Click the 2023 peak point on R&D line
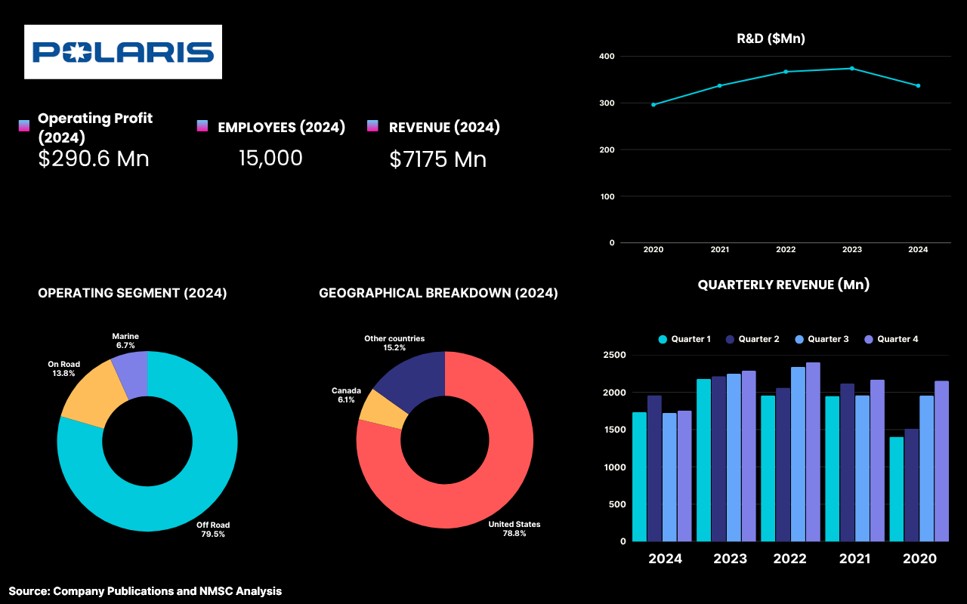The width and height of the screenshot is (967, 604). tap(852, 68)
